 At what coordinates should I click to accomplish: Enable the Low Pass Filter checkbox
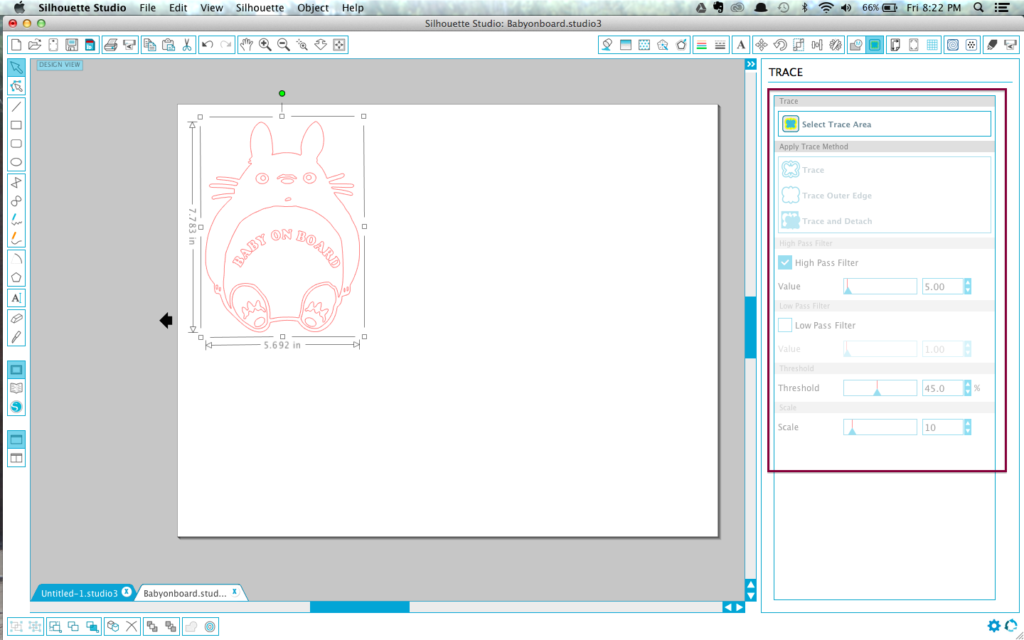(785, 325)
